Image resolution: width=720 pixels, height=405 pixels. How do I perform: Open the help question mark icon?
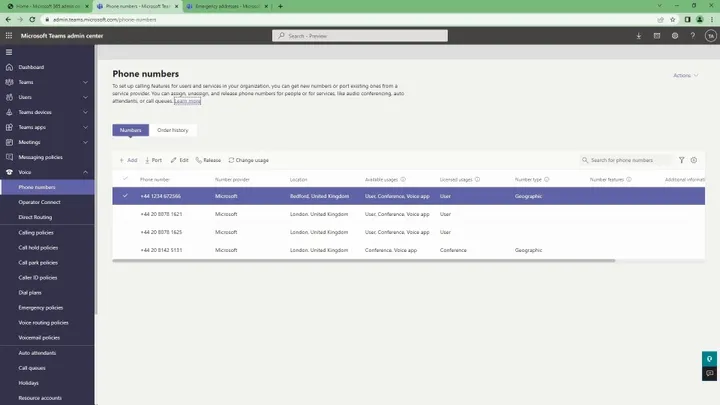click(x=692, y=36)
